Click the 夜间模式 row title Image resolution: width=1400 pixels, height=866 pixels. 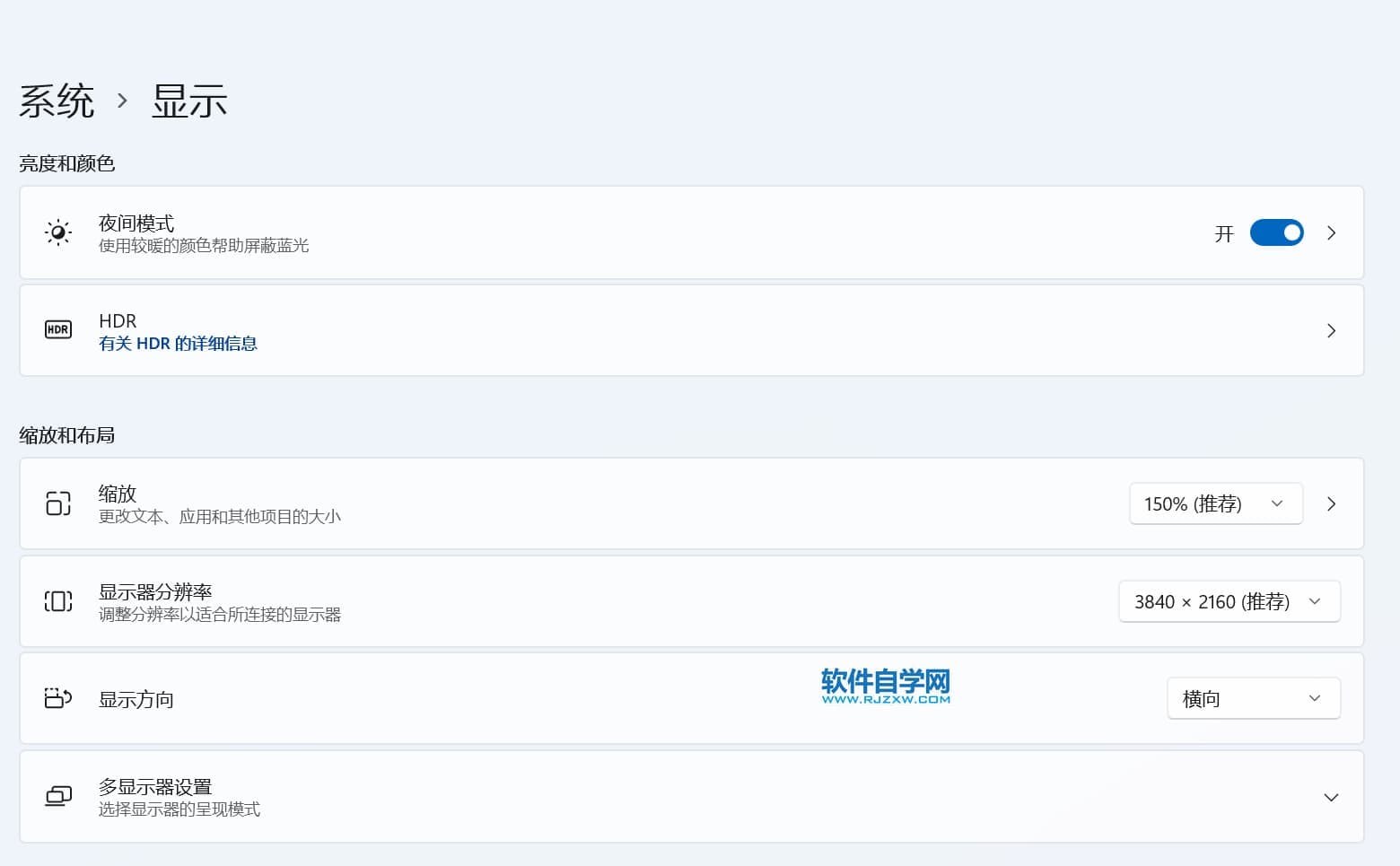coord(136,223)
